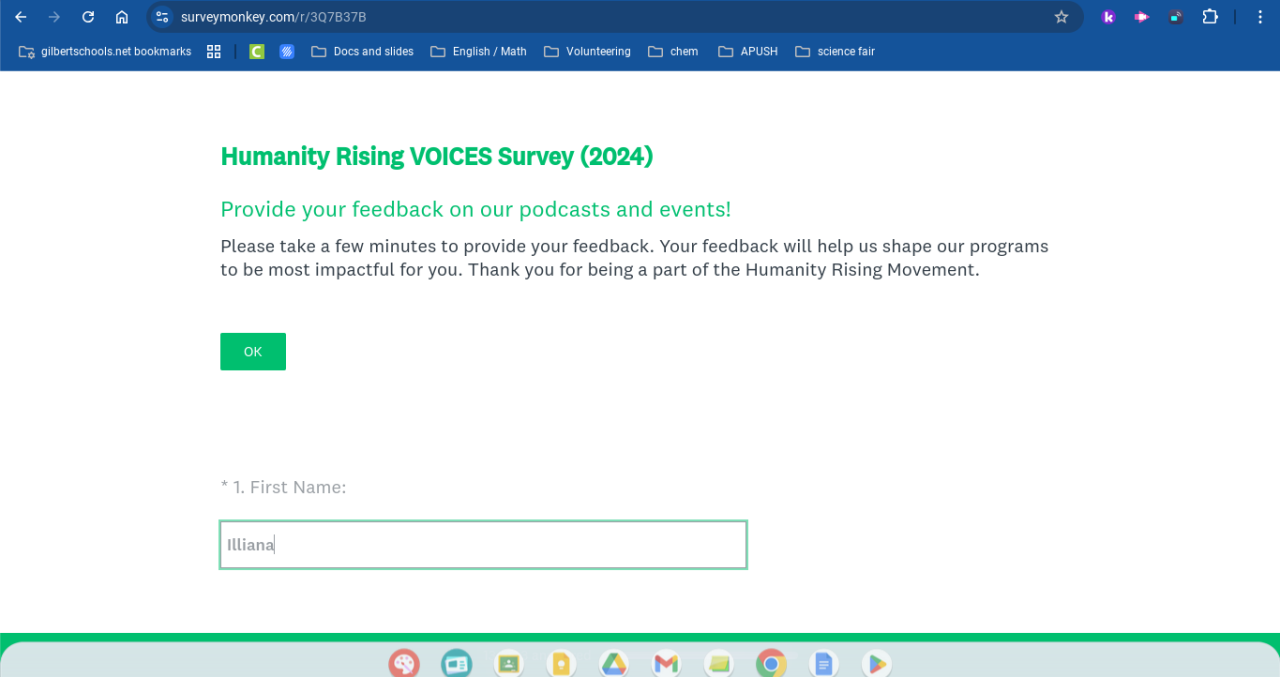Reload the survey page
The width and height of the screenshot is (1280, 677).
point(88,17)
